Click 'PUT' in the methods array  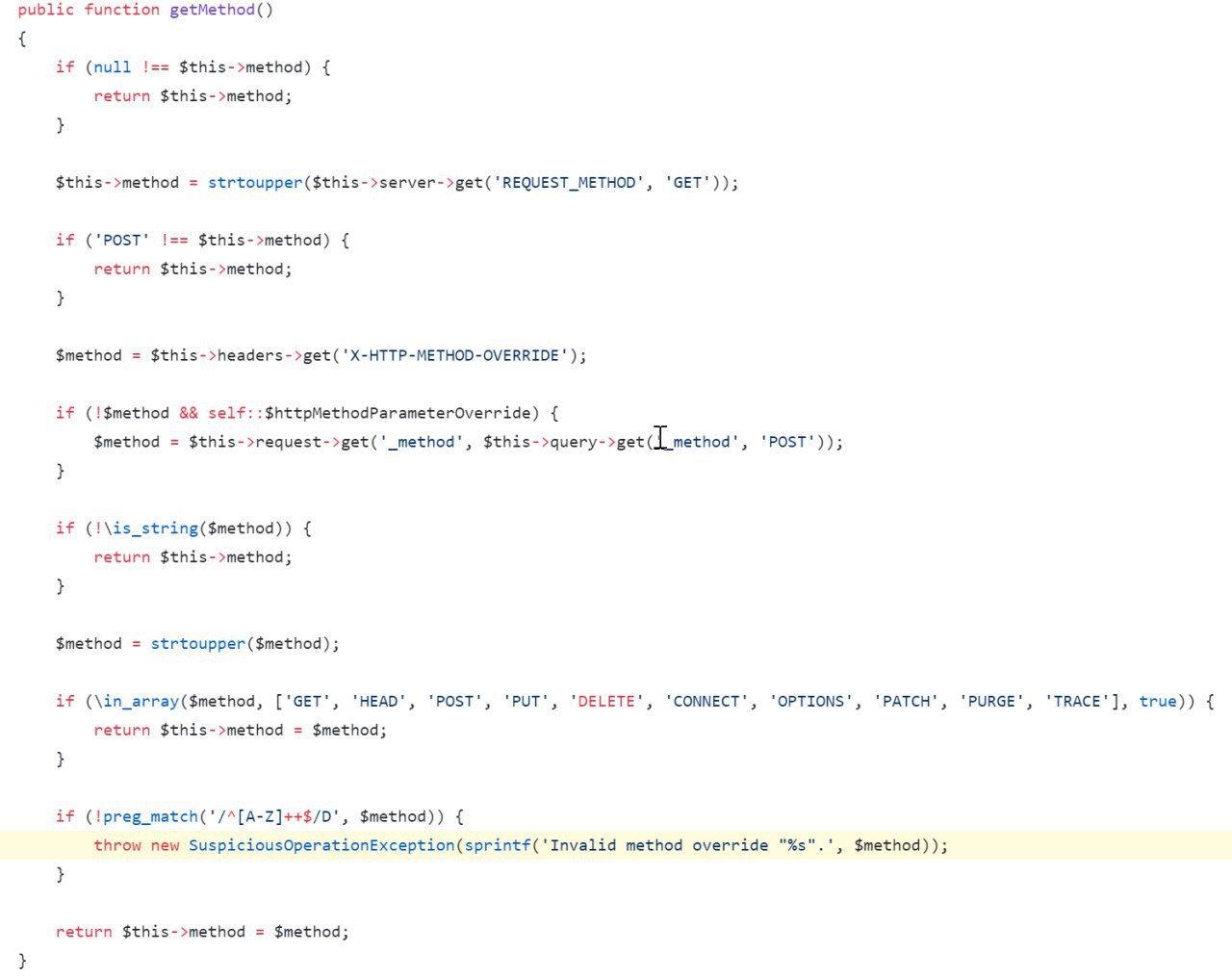[x=526, y=702]
